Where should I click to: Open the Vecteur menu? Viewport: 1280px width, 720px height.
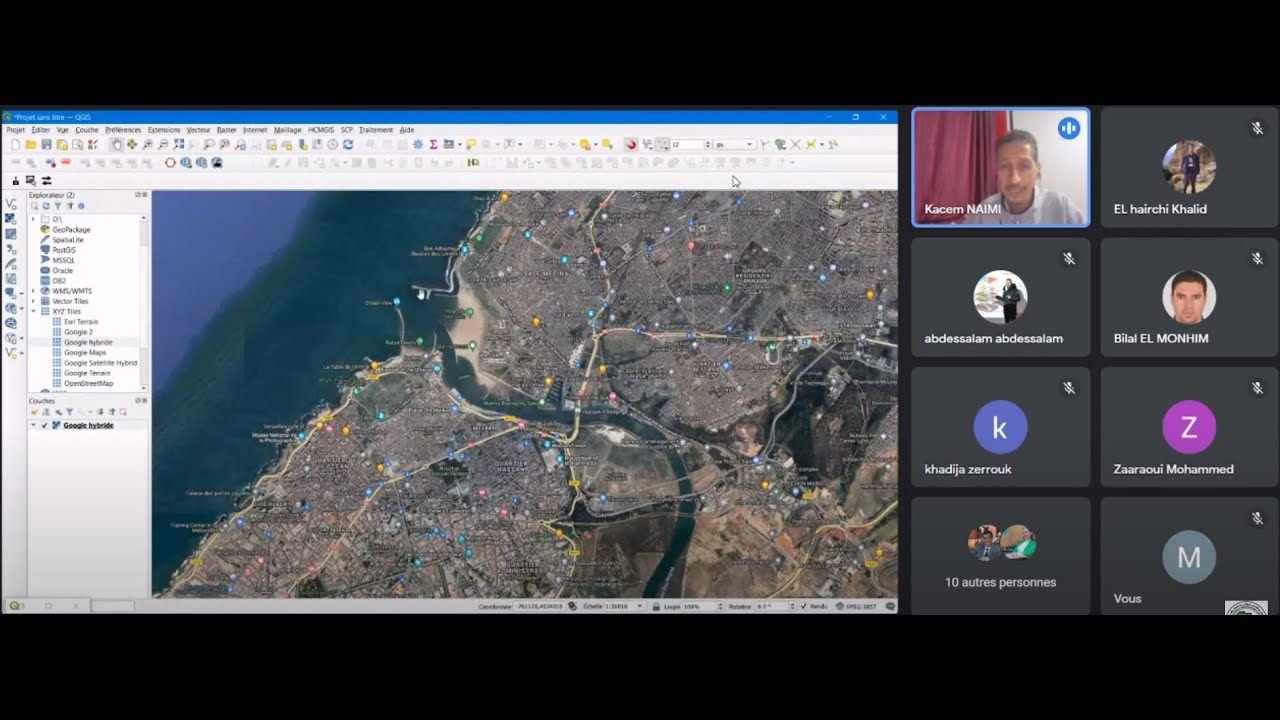(198, 130)
